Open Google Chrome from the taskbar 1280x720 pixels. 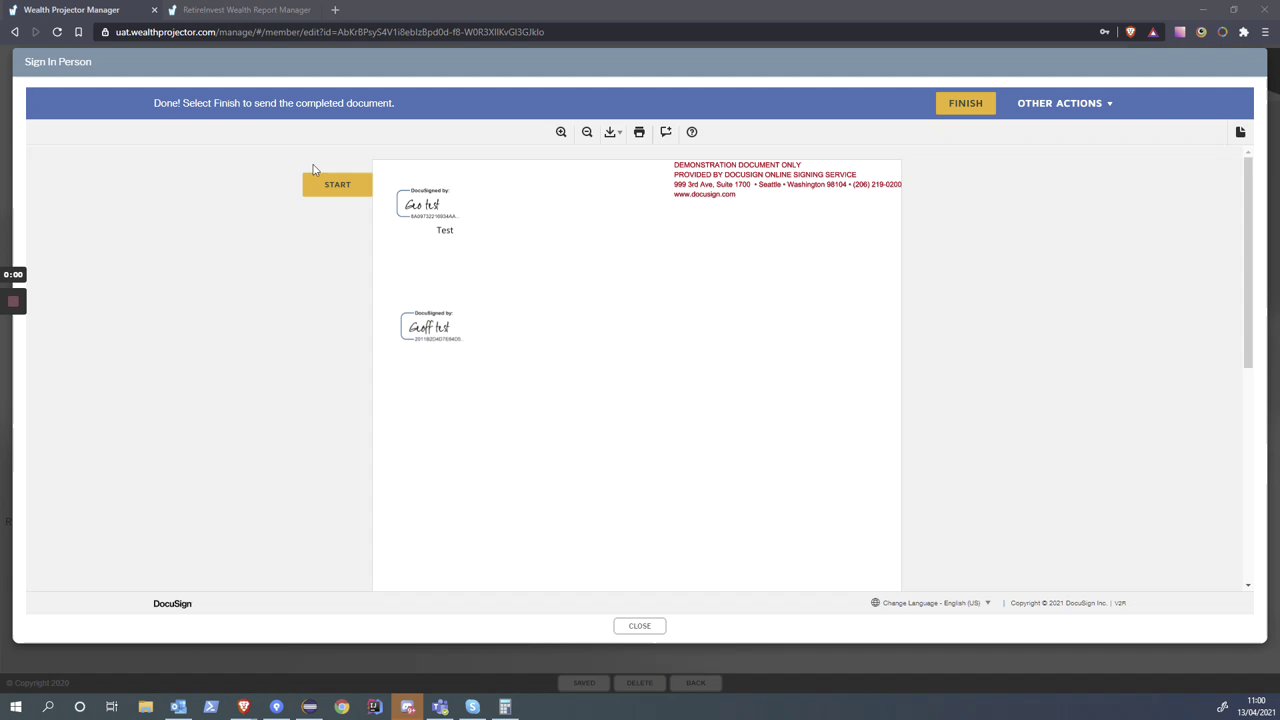click(x=342, y=707)
